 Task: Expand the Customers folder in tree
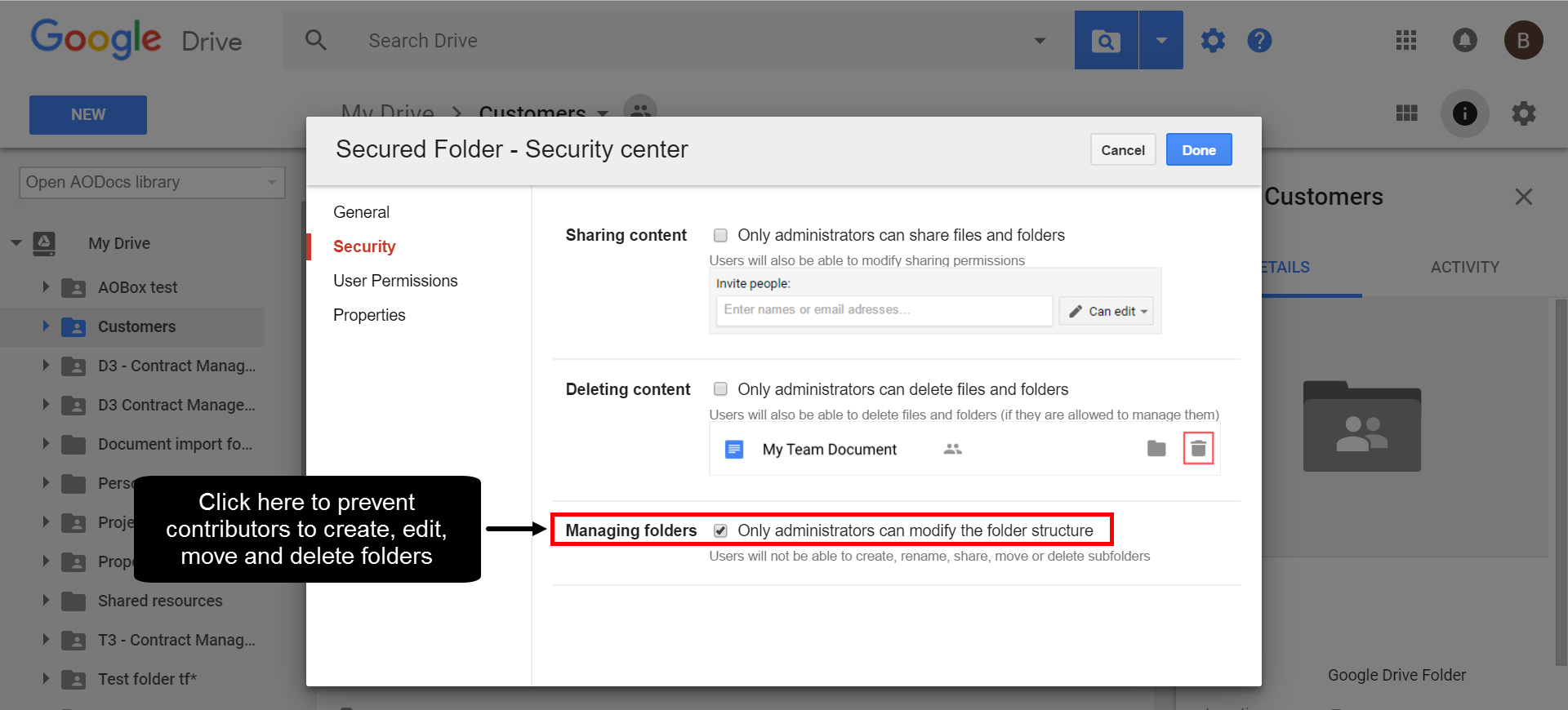tap(46, 326)
